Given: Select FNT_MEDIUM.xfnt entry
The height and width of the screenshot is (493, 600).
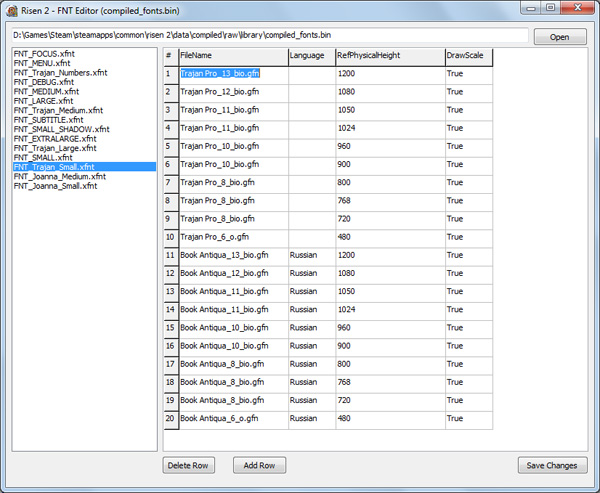Looking at the screenshot, I should 84,91.
